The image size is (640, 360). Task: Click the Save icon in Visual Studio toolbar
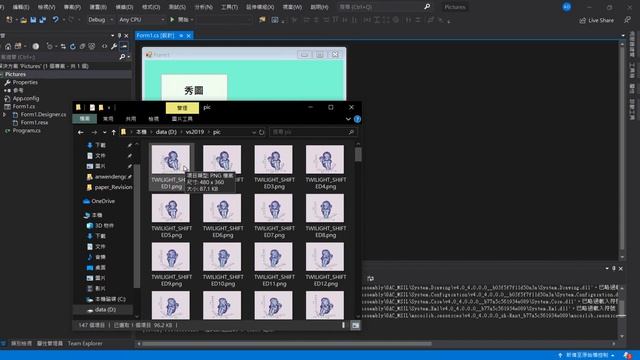[x=33, y=20]
